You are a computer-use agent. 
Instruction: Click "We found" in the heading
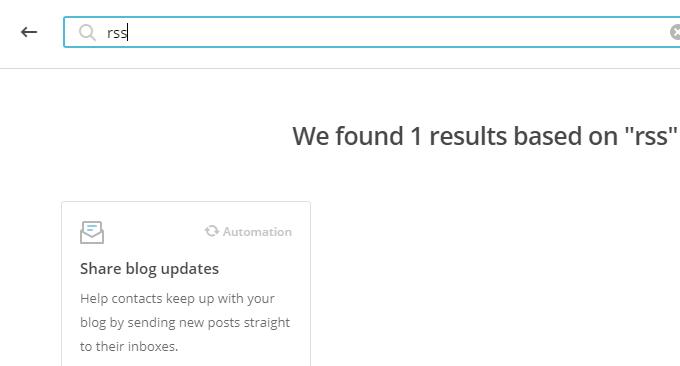348,136
